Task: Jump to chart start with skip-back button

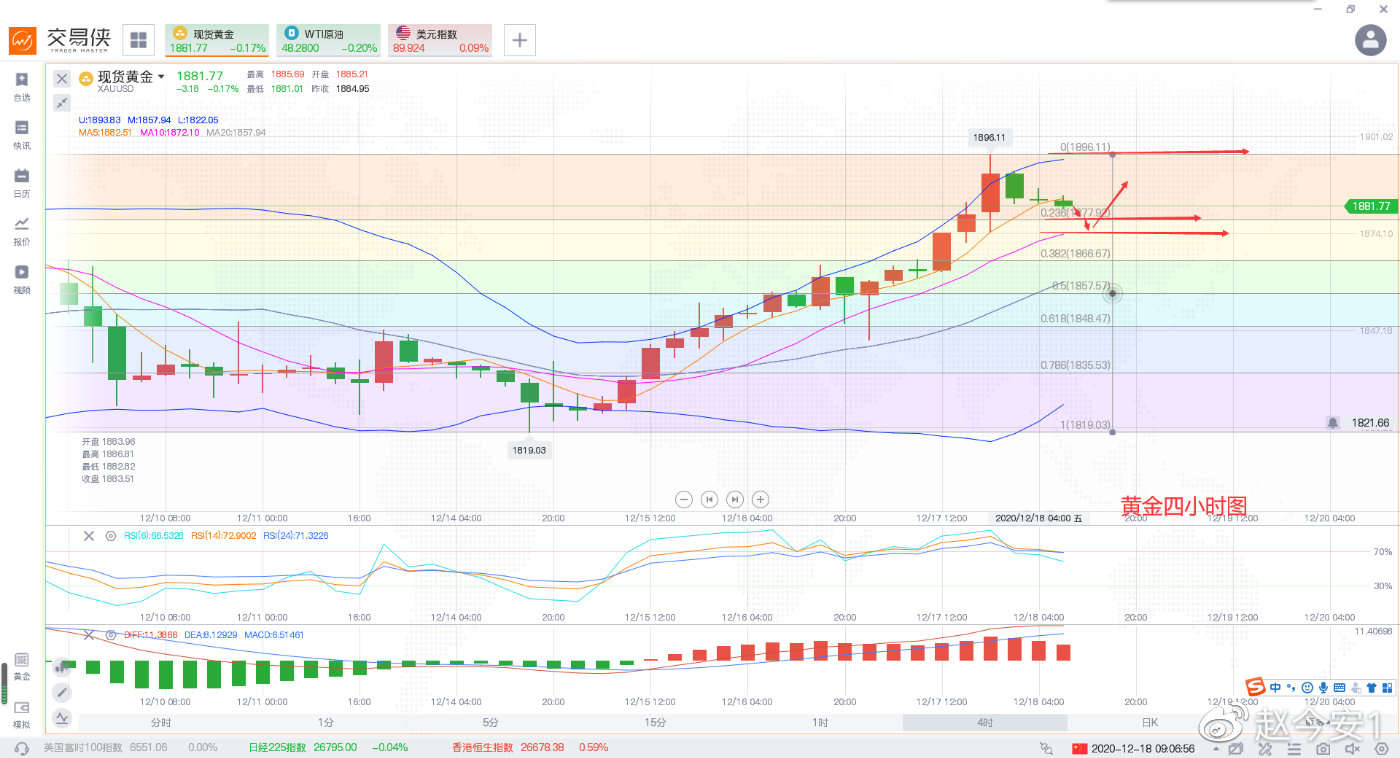Action: (709, 499)
